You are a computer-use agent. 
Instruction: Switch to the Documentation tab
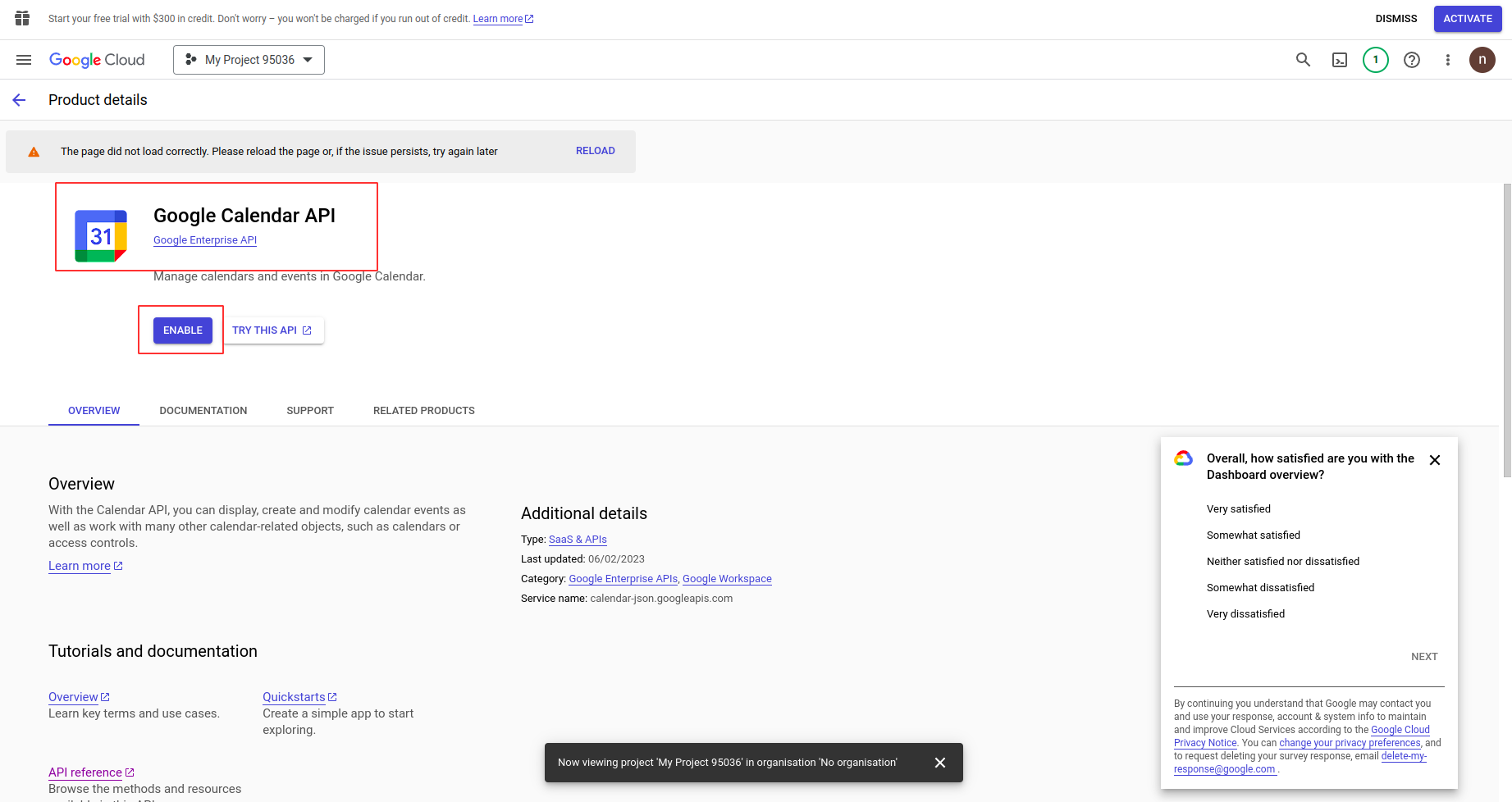tap(203, 411)
